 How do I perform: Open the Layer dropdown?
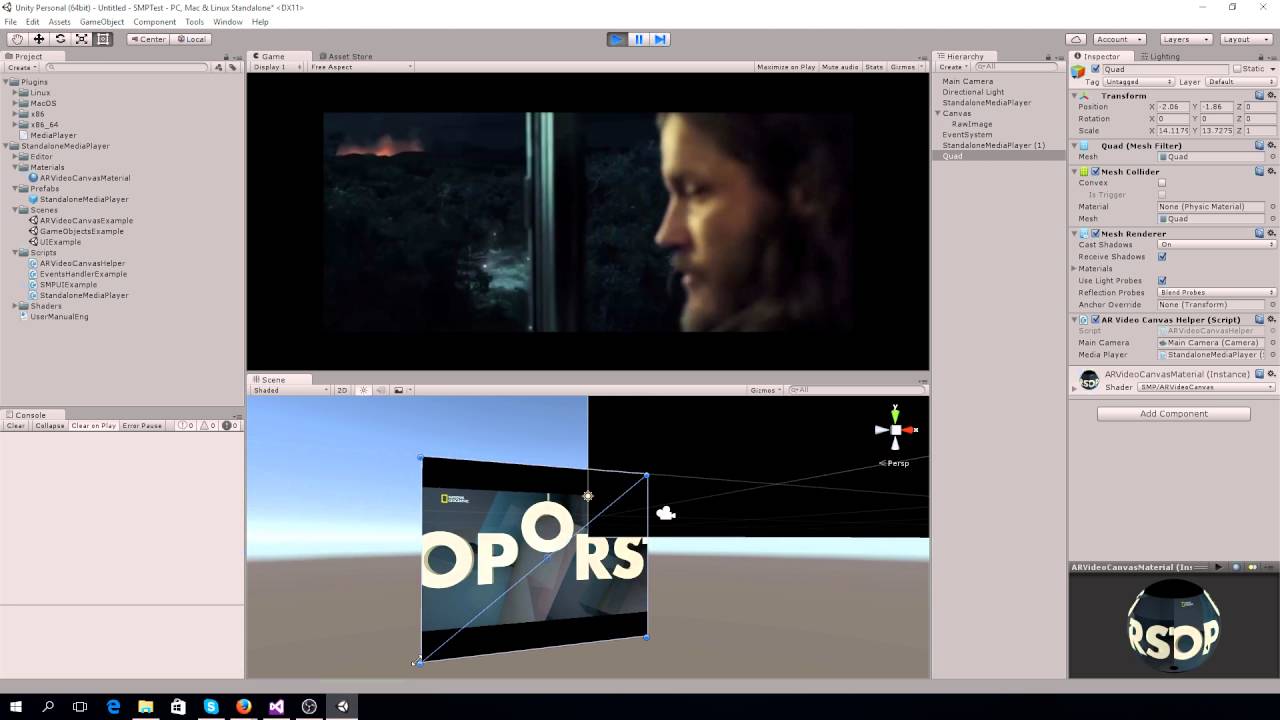click(x=1241, y=82)
